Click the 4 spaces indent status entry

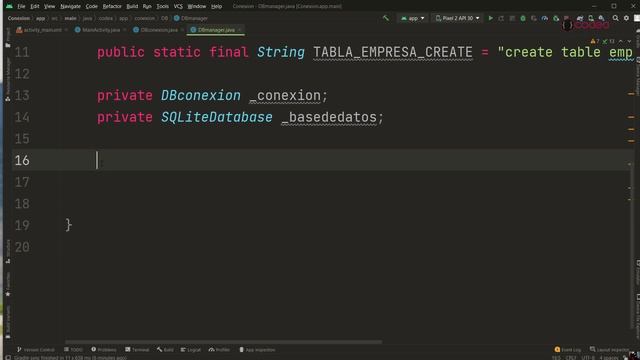tap(609, 358)
